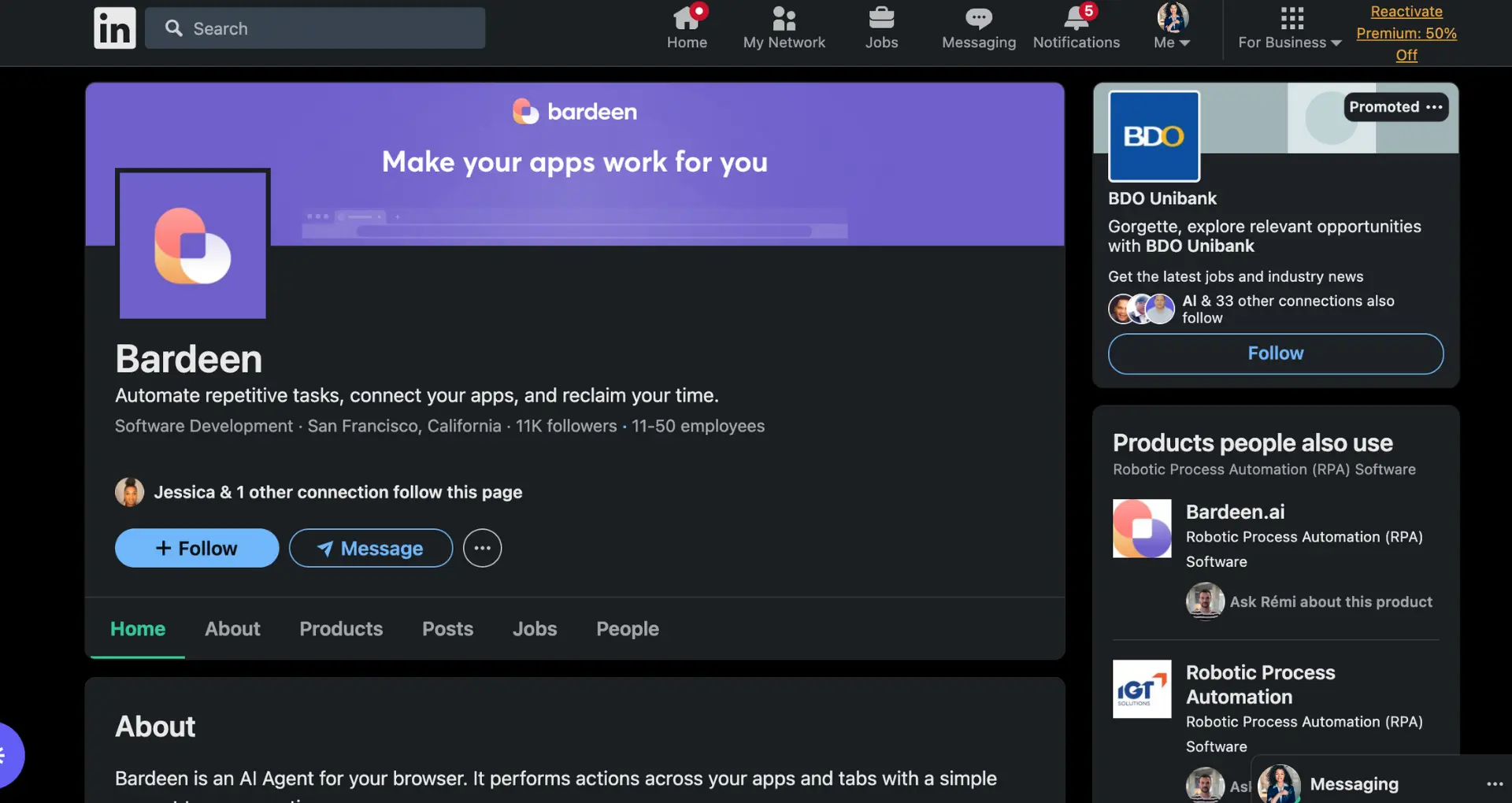Open the Messaging nav icon
The width and height of the screenshot is (1512, 803).
979,28
